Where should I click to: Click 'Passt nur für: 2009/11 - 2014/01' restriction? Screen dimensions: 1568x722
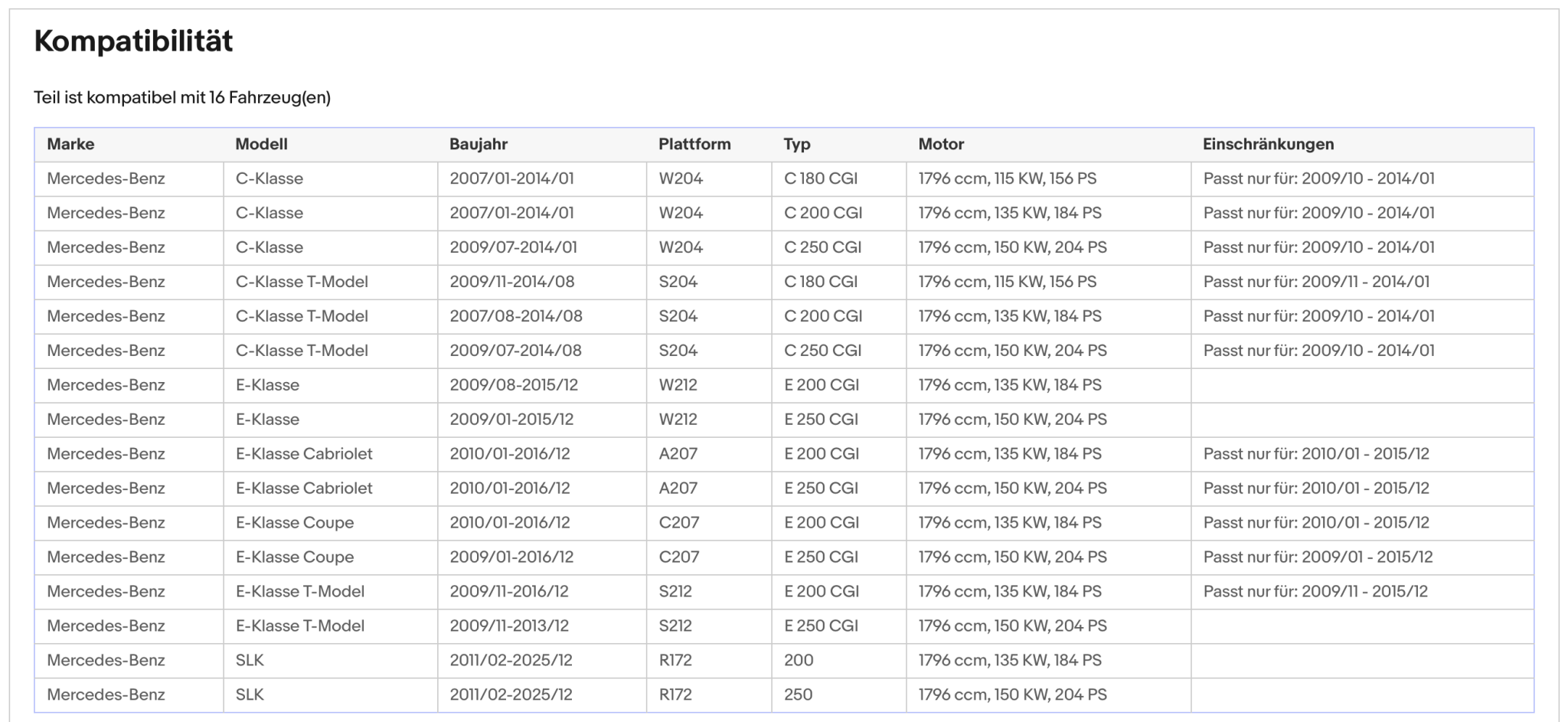1316,282
